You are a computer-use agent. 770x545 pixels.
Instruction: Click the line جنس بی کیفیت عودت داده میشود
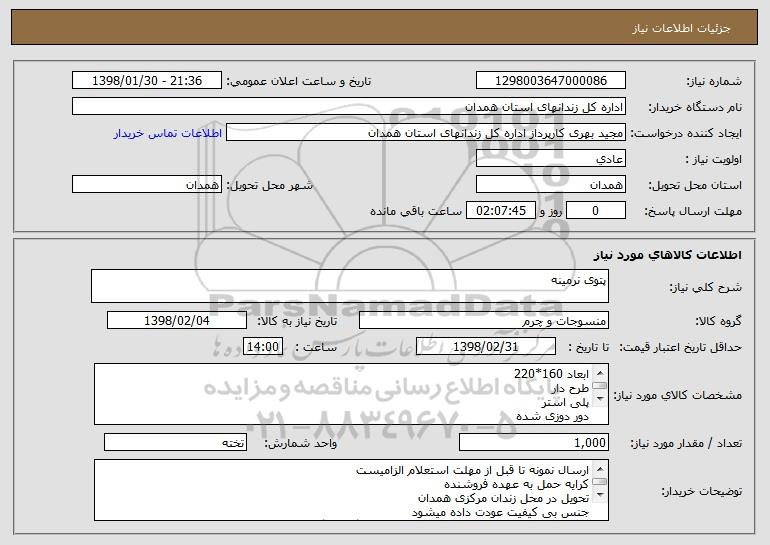[x=500, y=512]
